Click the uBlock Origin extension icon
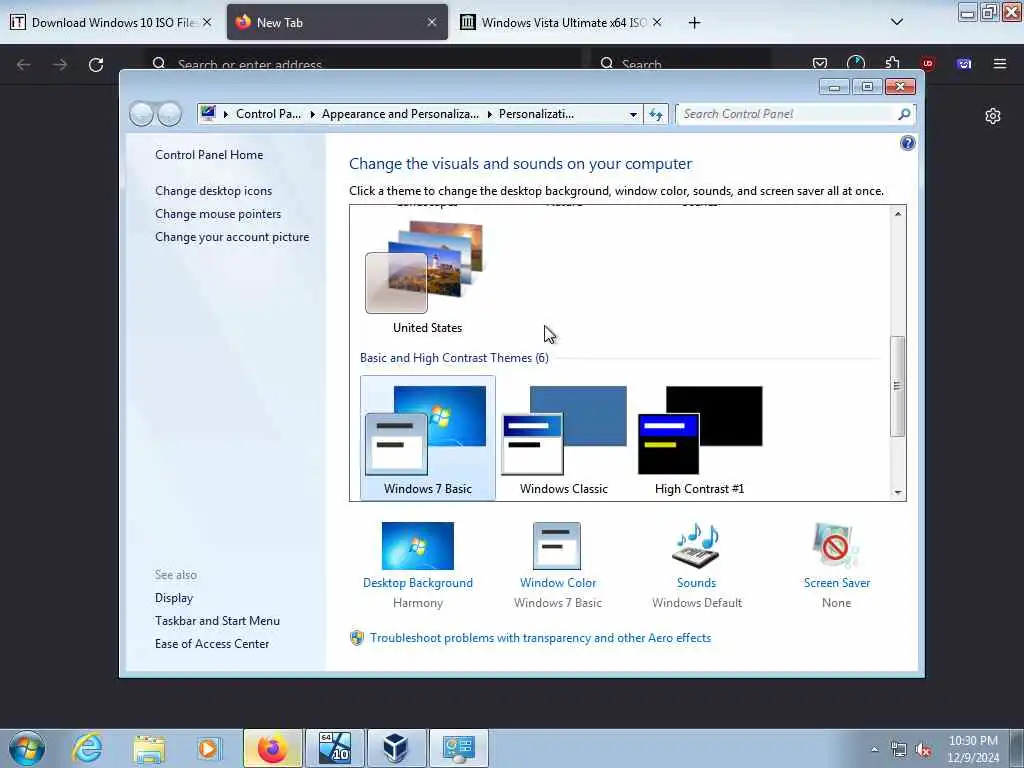Screen dimensions: 1024x768 pyautogui.click(x=928, y=63)
